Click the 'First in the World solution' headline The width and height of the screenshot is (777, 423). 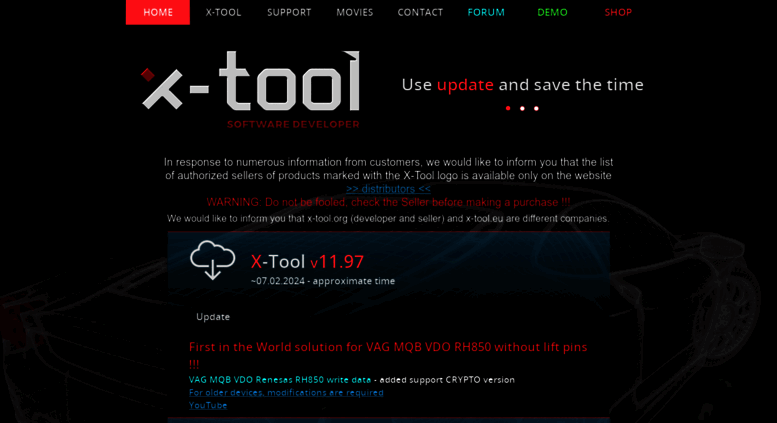coord(388,355)
